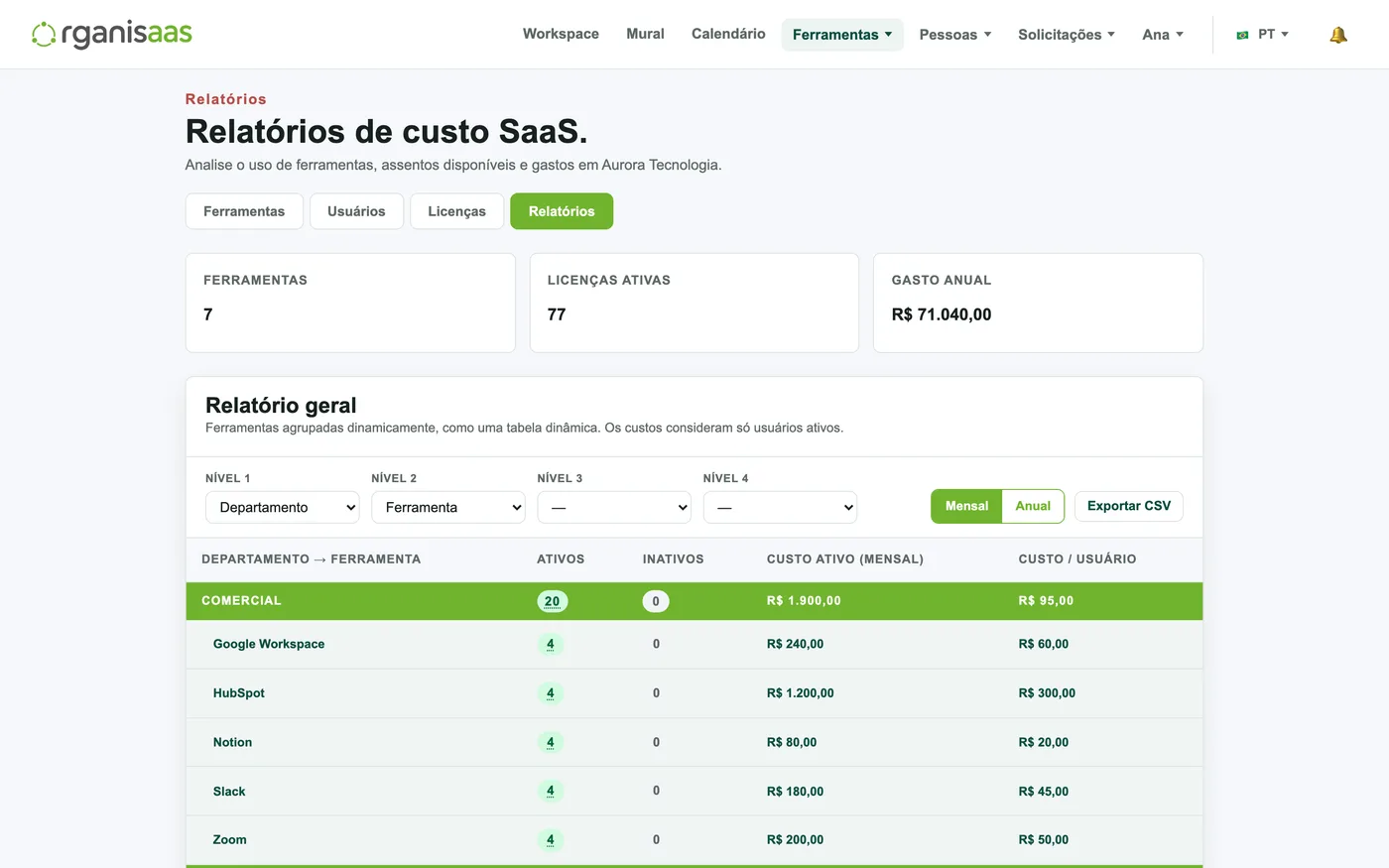Switch to the Licenças tab
This screenshot has height=868, width=1389.
pos(456,211)
